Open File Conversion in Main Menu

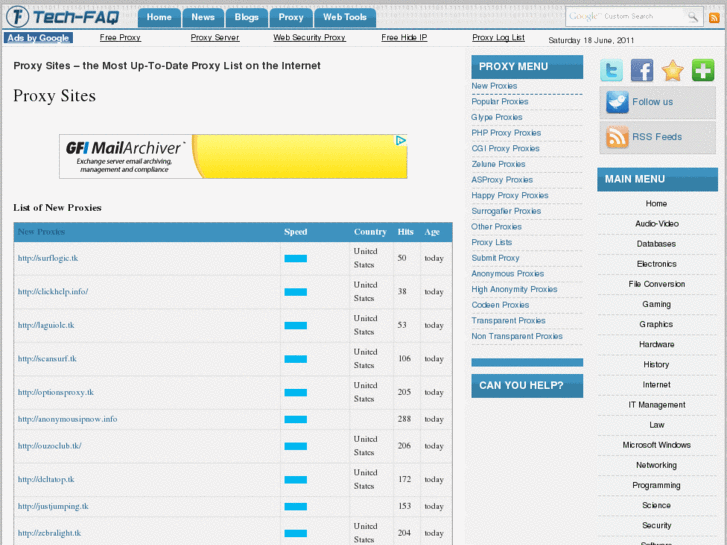pos(657,284)
